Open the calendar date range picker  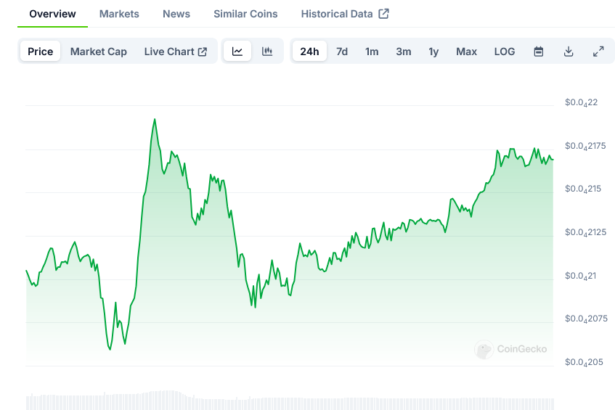[x=538, y=51]
